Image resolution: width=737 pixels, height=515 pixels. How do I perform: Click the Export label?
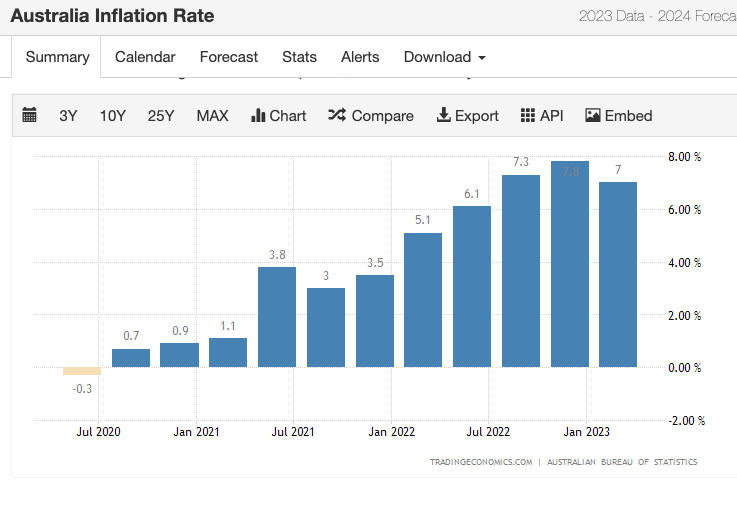tap(477, 116)
